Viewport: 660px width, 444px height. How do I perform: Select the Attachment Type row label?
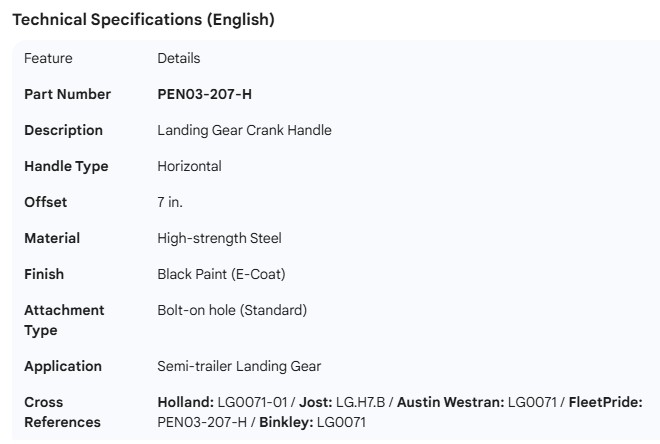64,320
